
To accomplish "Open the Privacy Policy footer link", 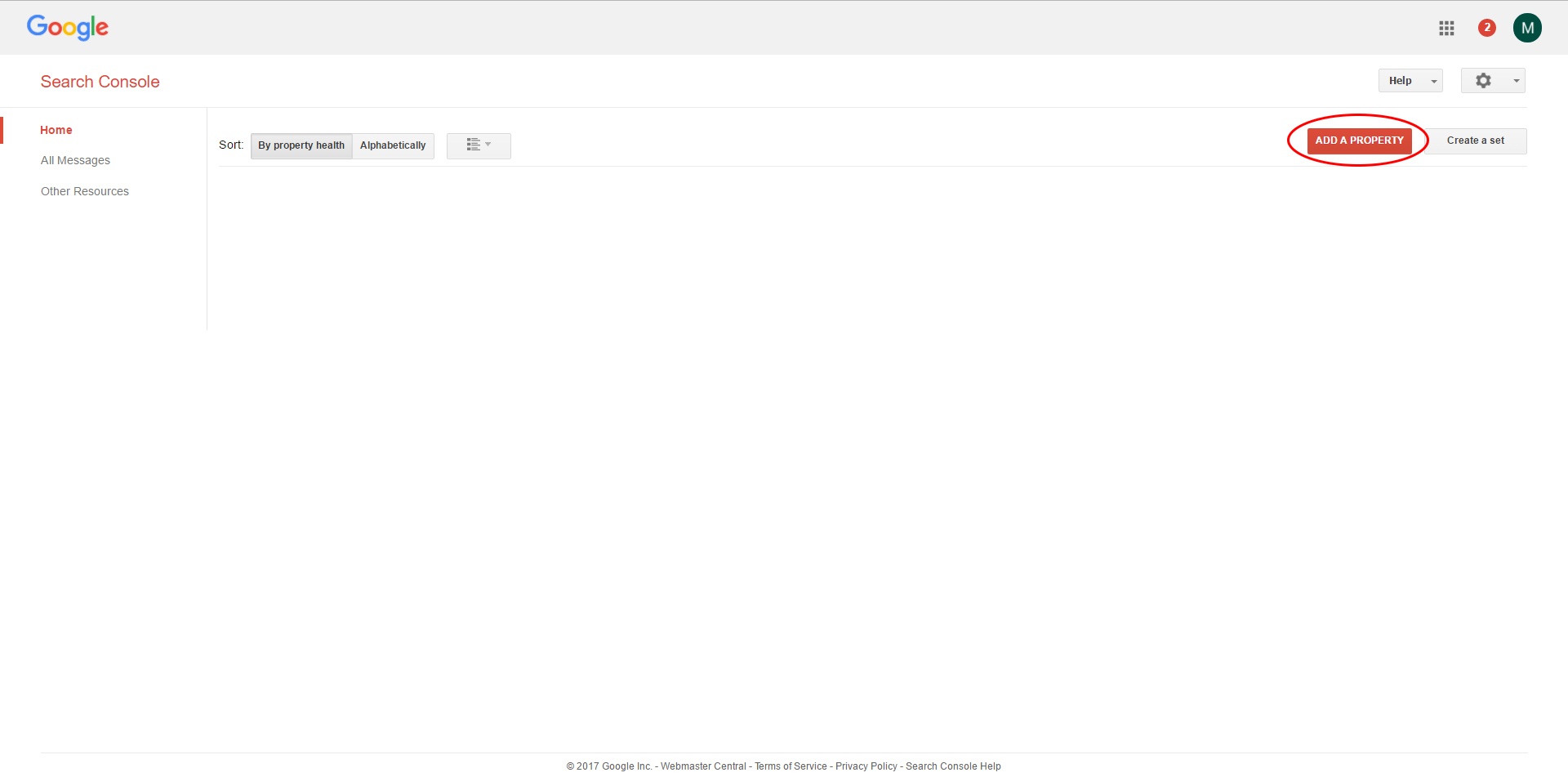I will click(866, 766).
